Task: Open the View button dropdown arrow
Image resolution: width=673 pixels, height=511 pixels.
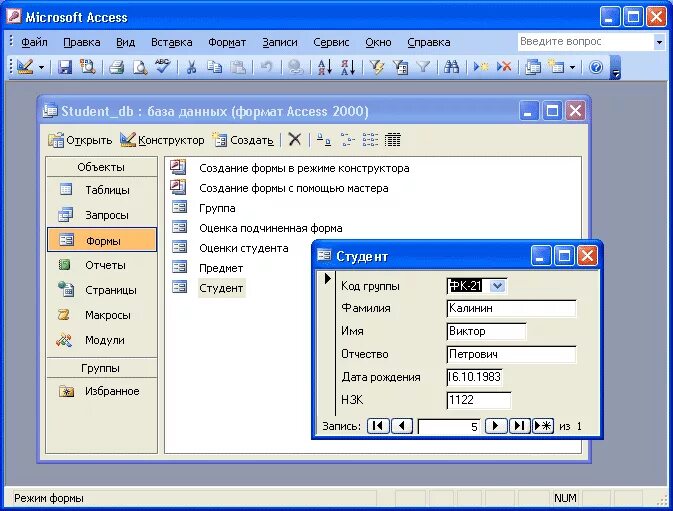Action: click(41, 67)
